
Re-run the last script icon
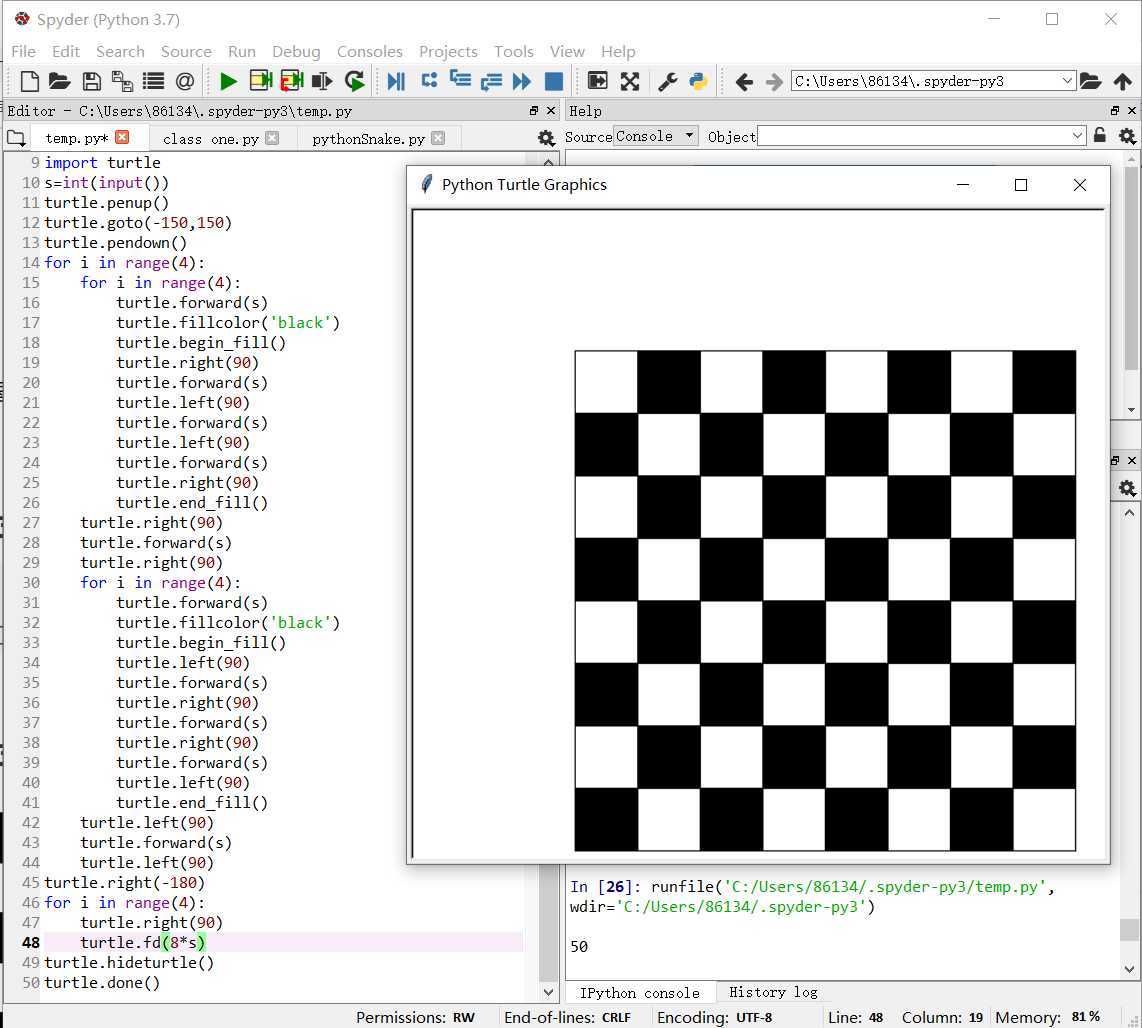pyautogui.click(x=355, y=81)
